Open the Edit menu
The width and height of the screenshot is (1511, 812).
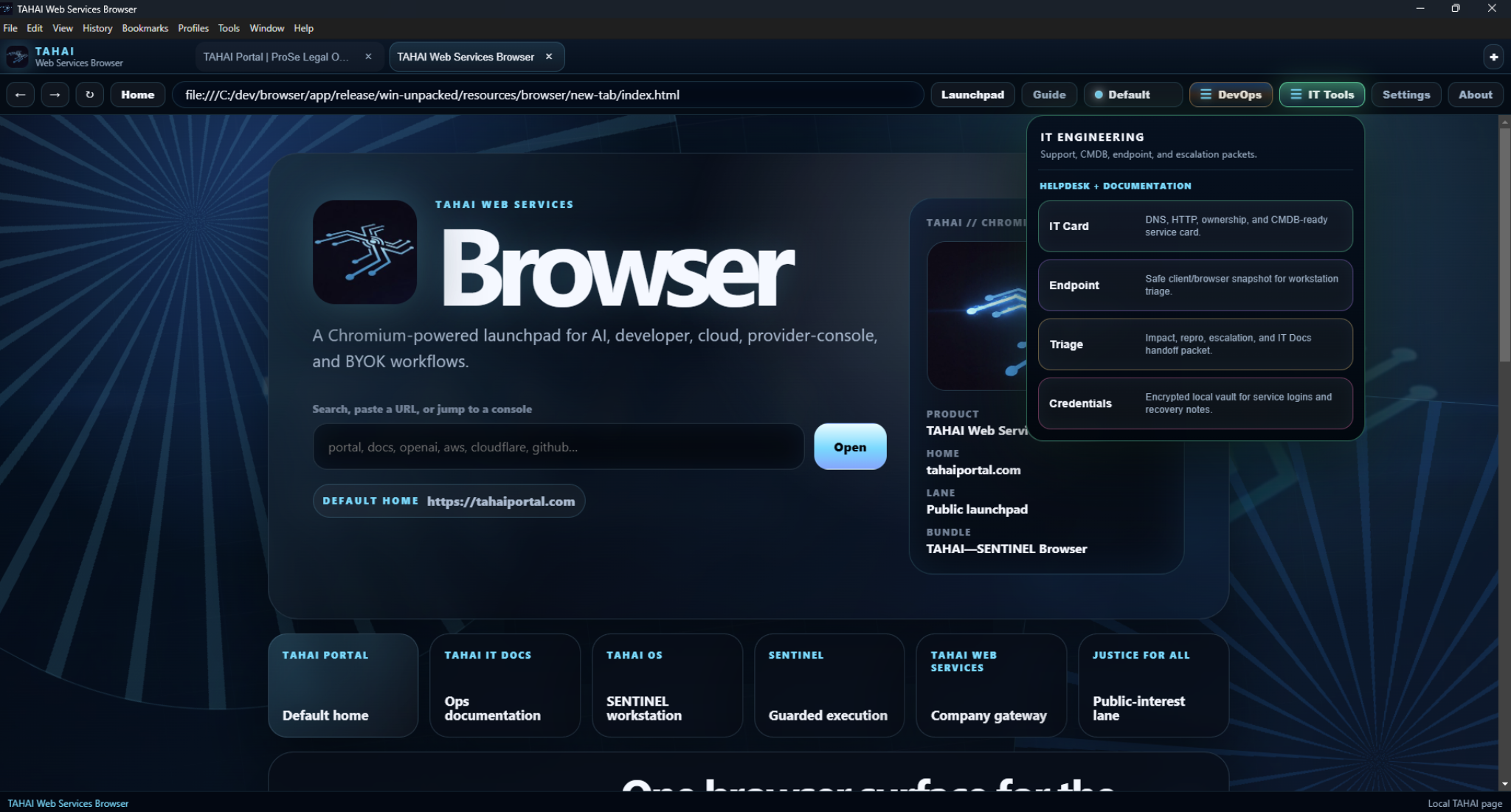[35, 28]
